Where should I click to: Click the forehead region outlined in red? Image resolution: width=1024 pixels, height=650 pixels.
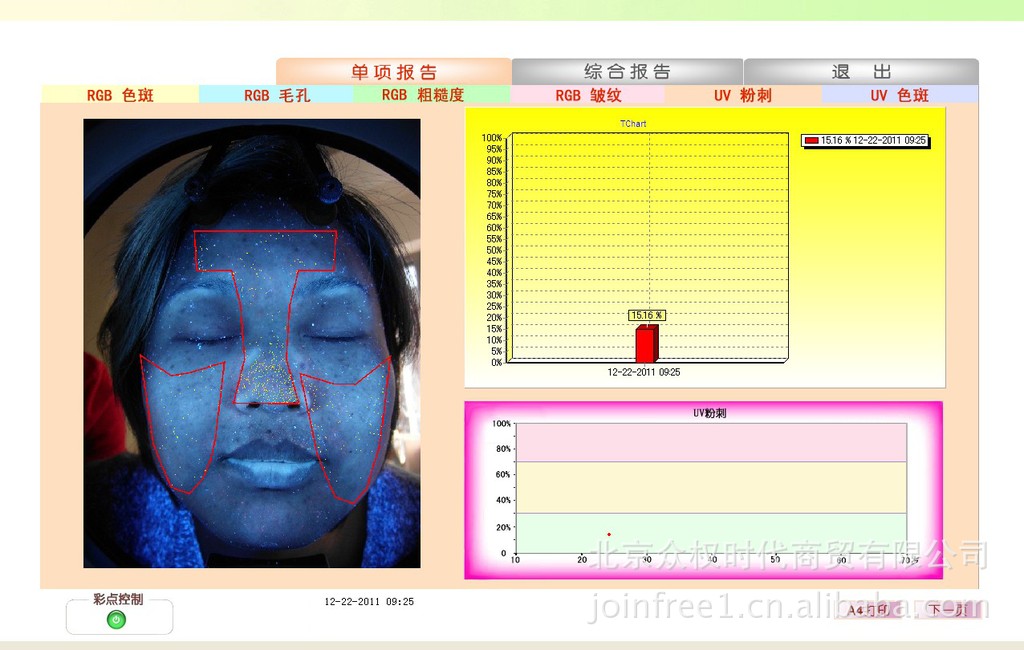tap(265, 250)
